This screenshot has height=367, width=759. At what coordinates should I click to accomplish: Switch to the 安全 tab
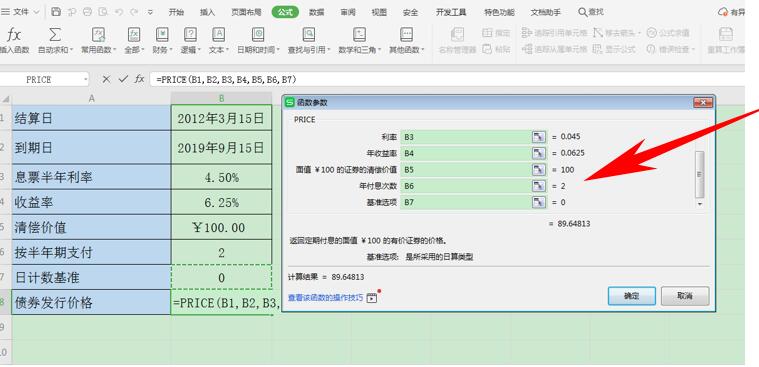point(410,13)
